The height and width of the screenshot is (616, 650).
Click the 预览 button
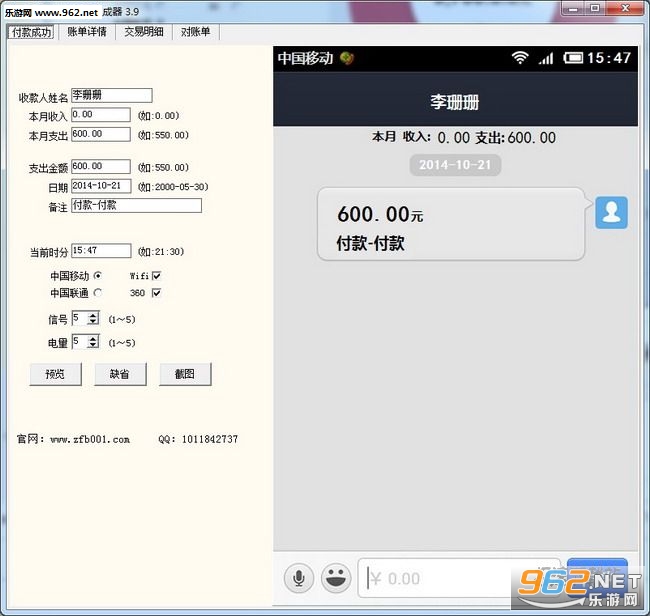point(56,374)
